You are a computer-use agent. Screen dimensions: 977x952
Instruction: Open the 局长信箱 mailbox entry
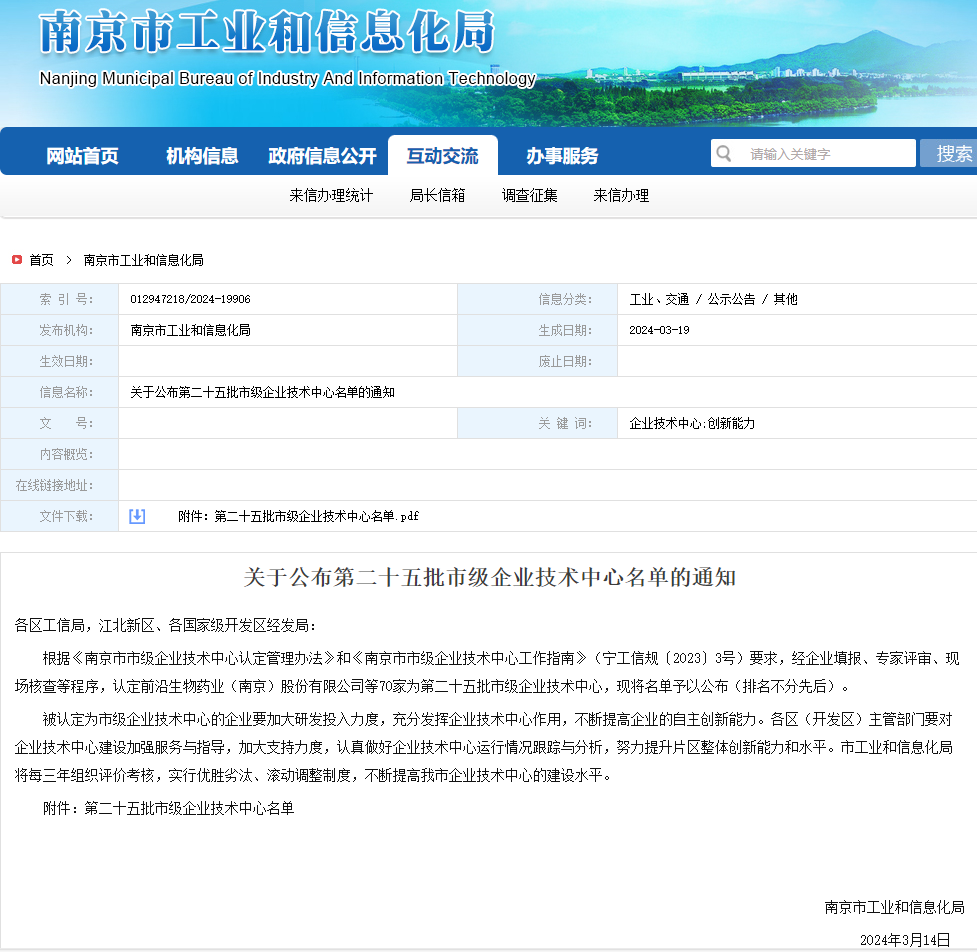(x=436, y=196)
